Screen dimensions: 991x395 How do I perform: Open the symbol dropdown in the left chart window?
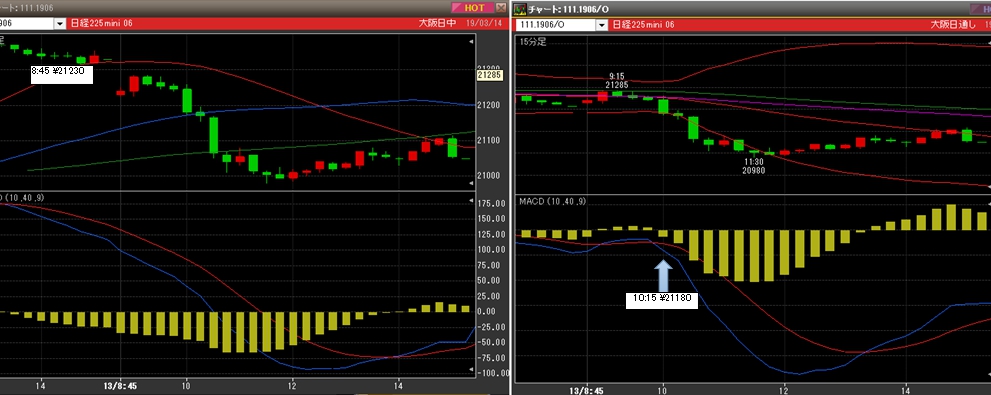[60, 24]
